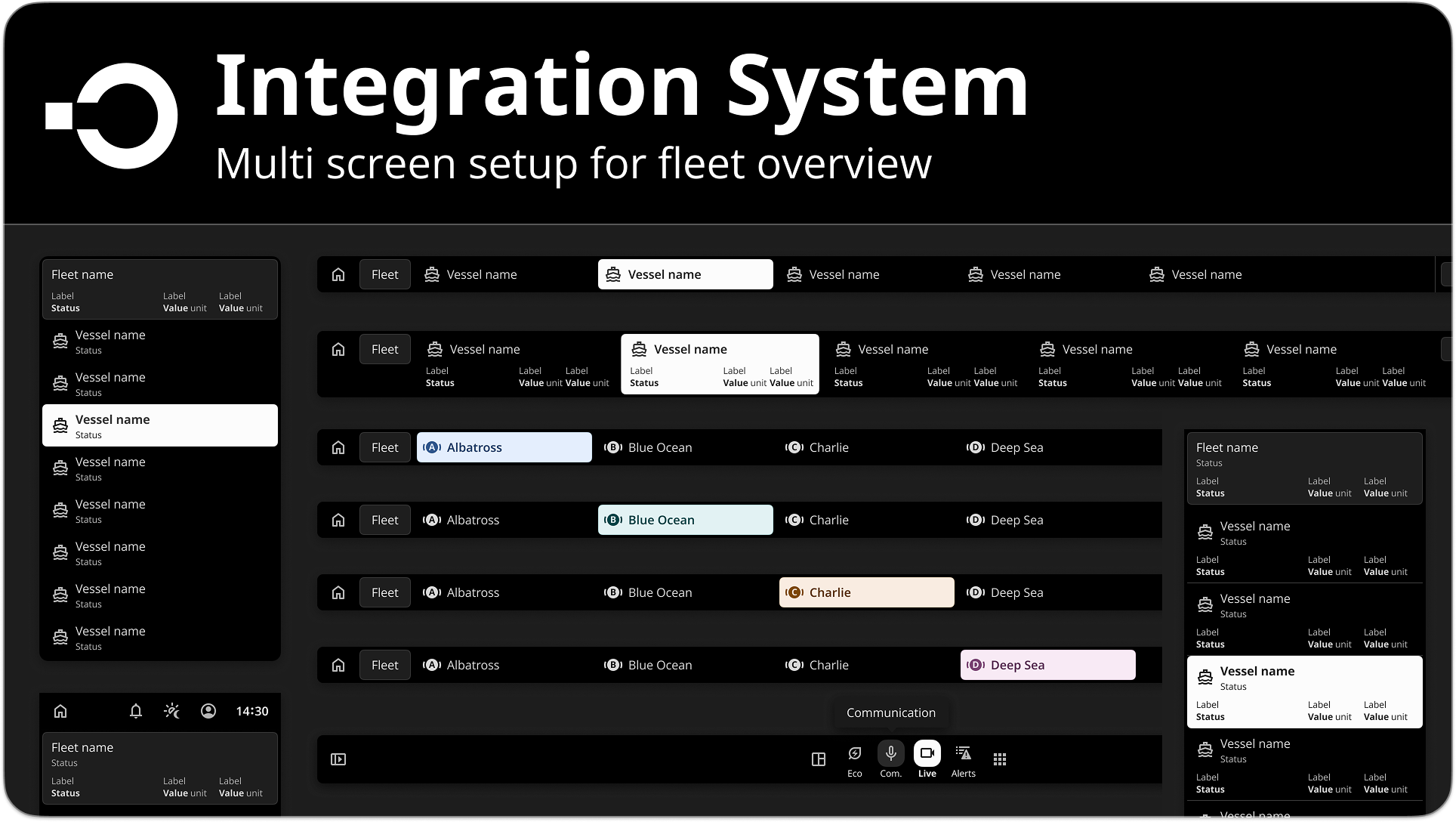The image size is (1456, 822).
Task: Click home icon beside the bell
Action: (x=60, y=711)
